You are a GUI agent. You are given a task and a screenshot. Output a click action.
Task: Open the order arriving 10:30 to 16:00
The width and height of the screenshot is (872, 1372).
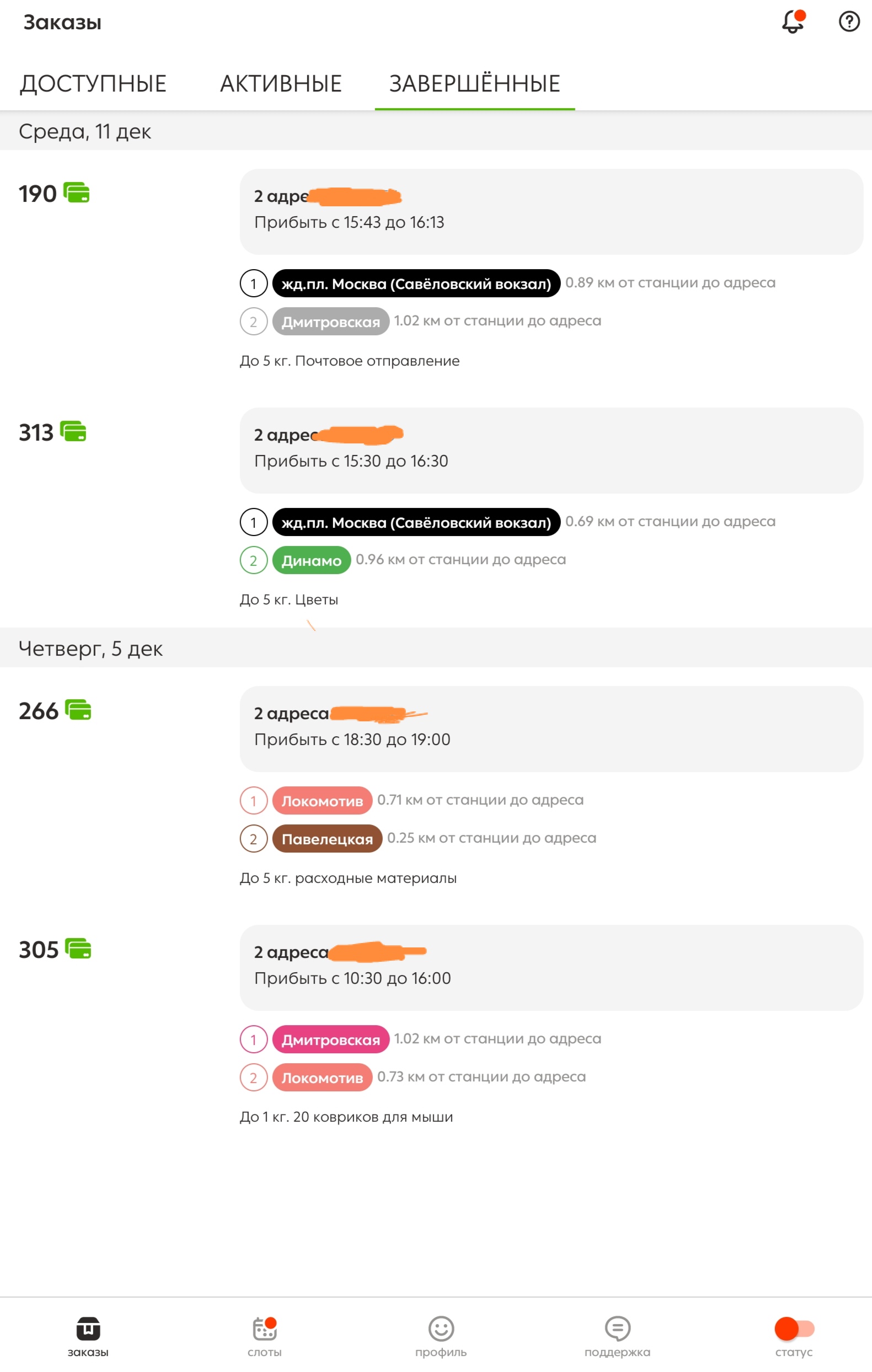point(551,967)
